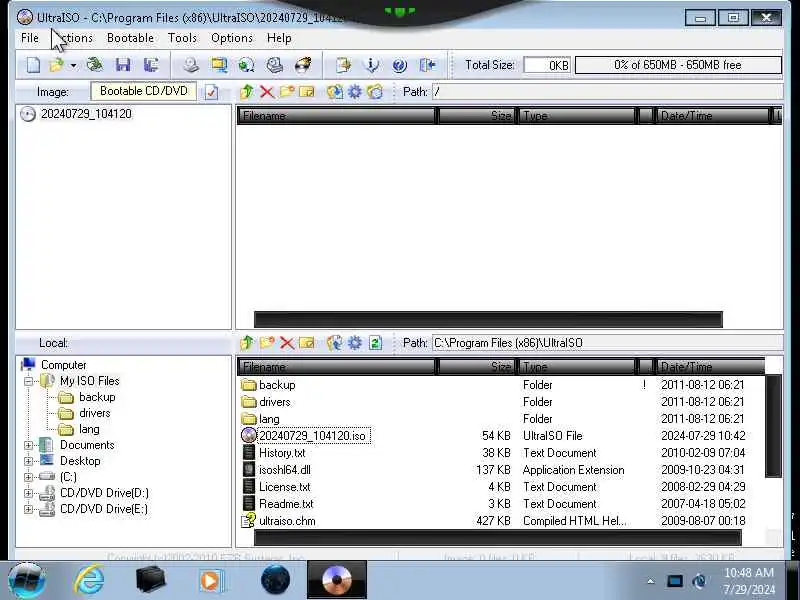Select the 20240729_104120.iso file in the Local list
The height and width of the screenshot is (600, 800).
point(312,436)
